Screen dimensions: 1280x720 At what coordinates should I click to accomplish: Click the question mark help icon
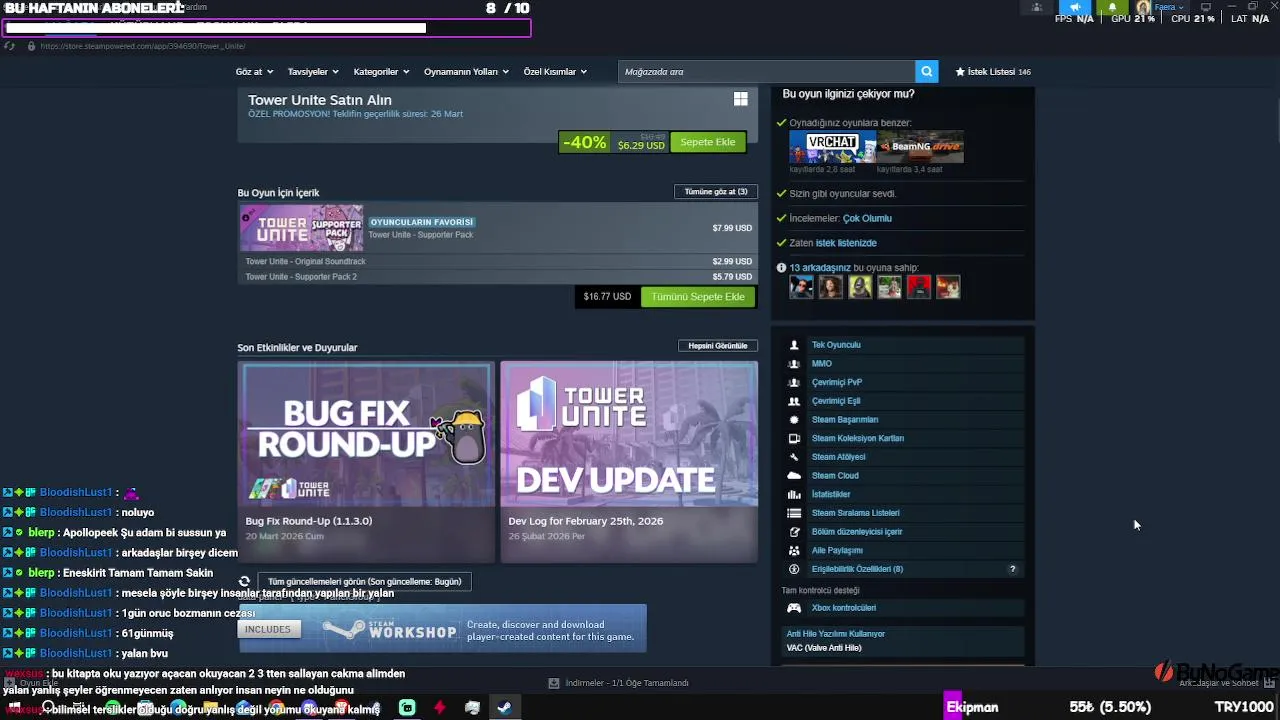pyautogui.click(x=1012, y=569)
